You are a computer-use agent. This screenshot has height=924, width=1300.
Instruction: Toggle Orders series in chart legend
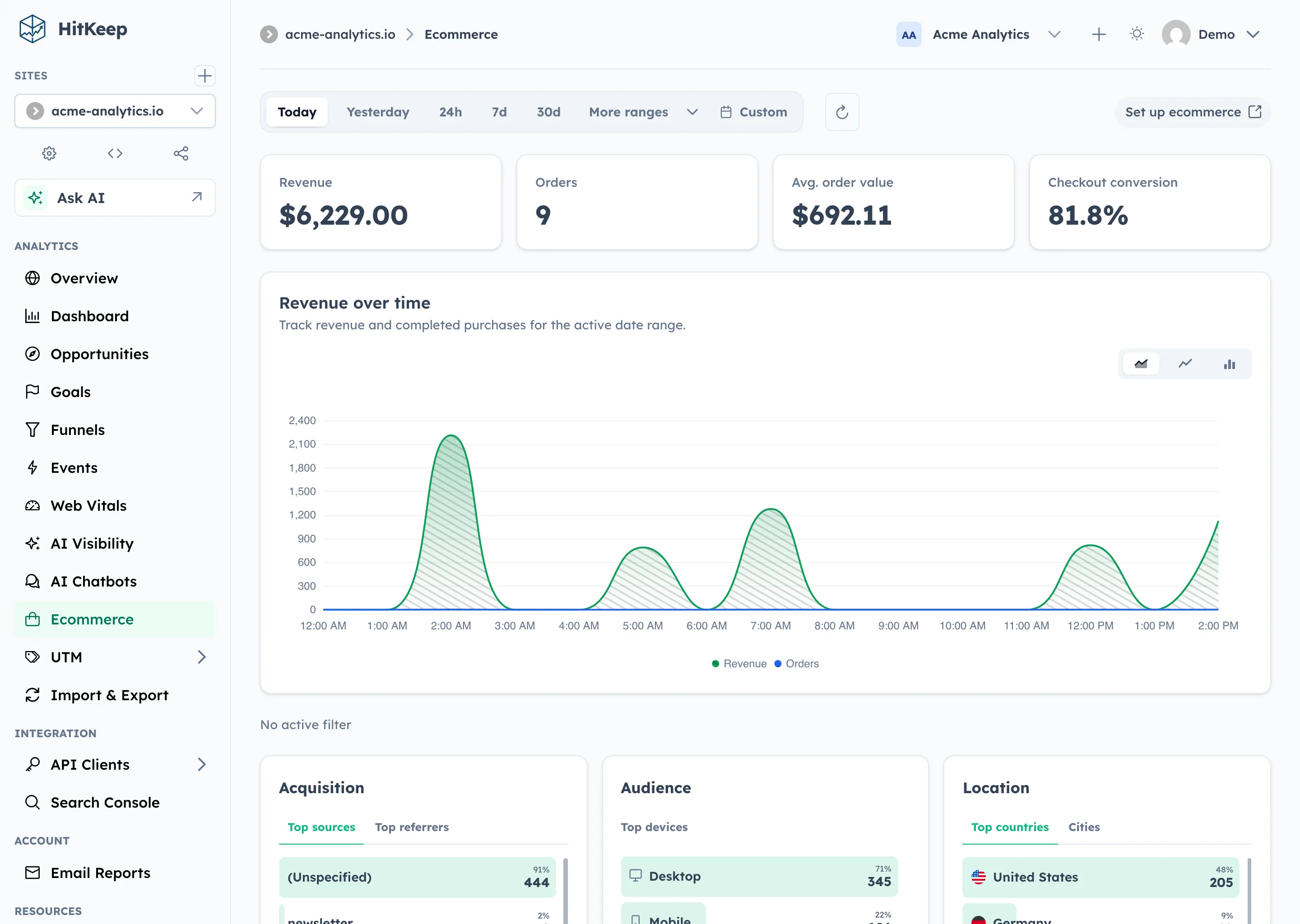(x=796, y=663)
